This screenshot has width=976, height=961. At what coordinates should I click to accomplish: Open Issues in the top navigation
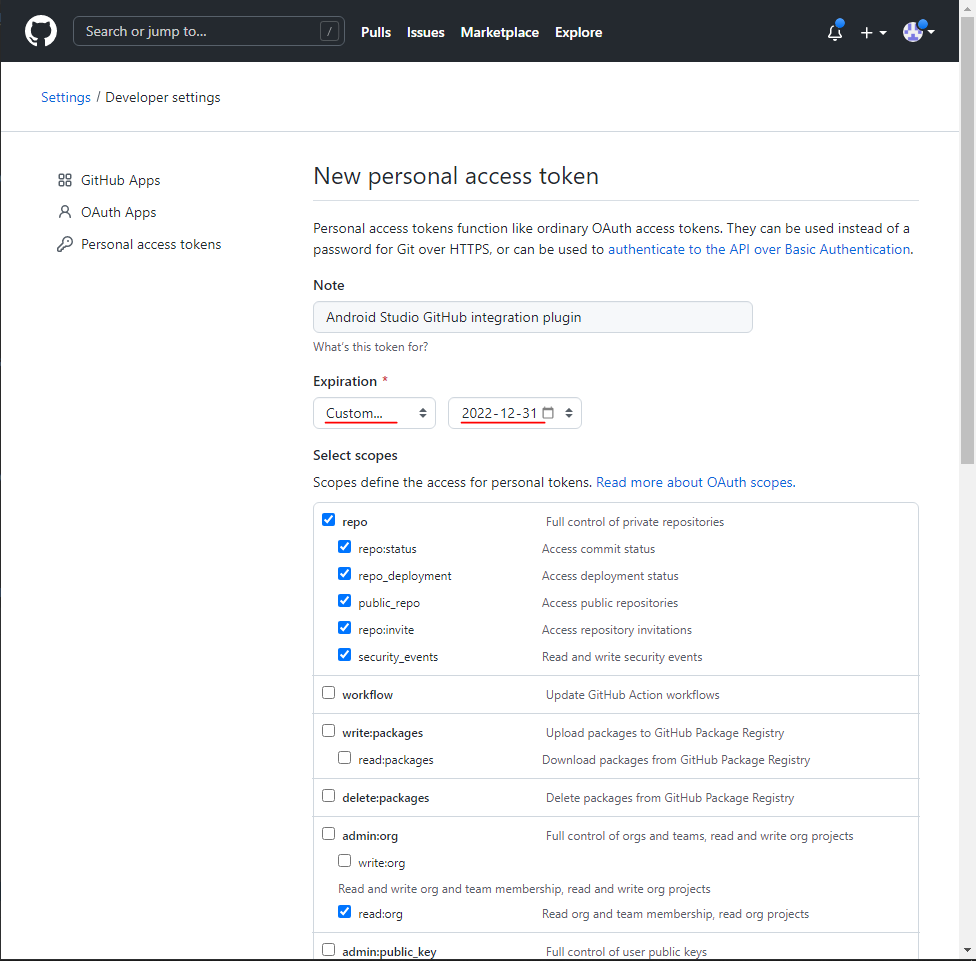coord(426,32)
